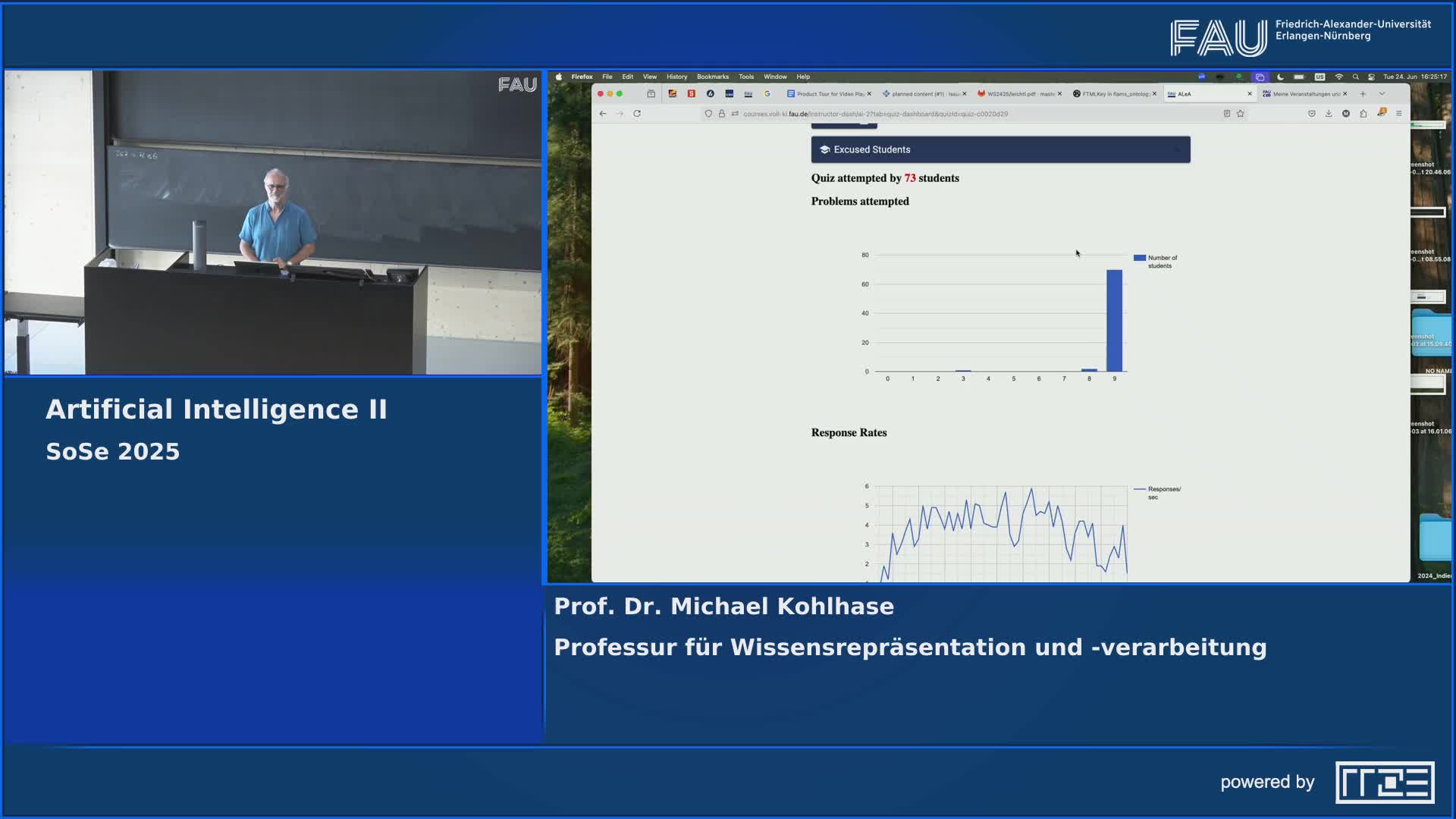1456x819 pixels.
Task: Click the Save to Pocket icon
Action: pos(1311,114)
